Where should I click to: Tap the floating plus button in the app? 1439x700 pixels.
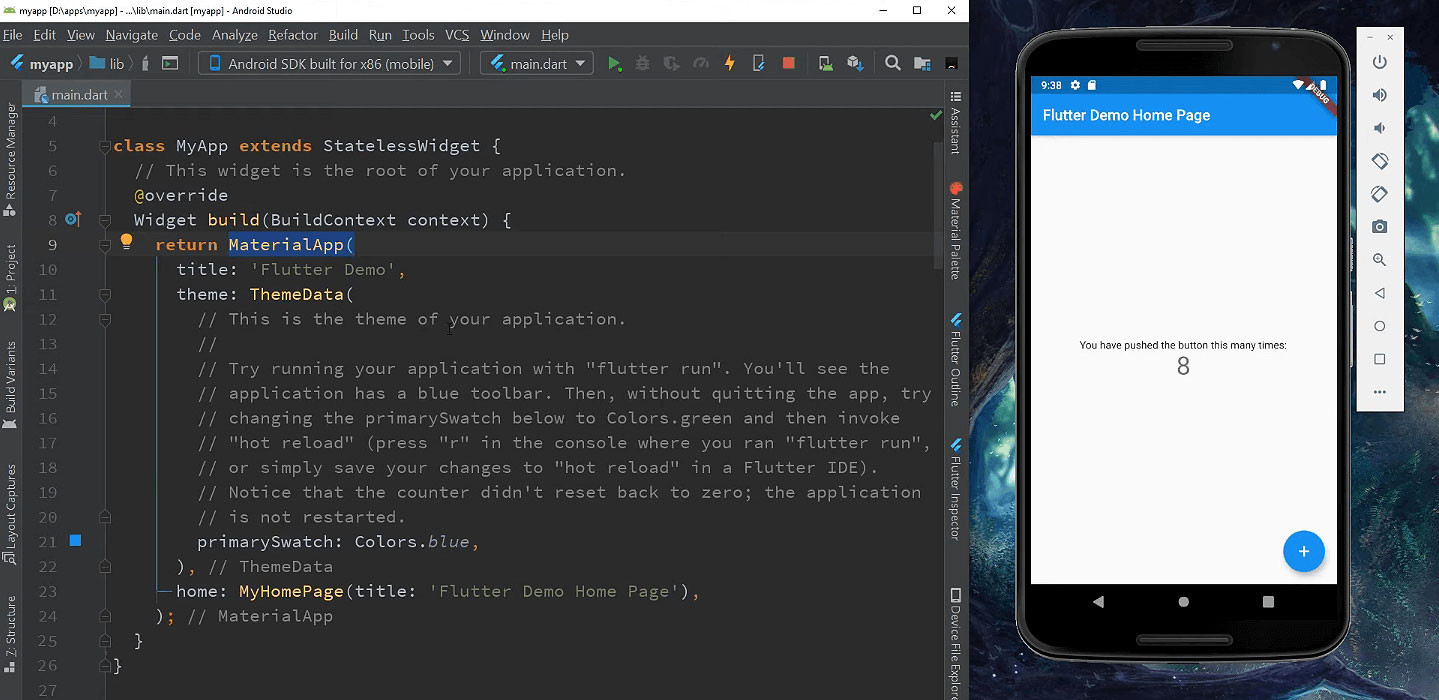tap(1303, 551)
